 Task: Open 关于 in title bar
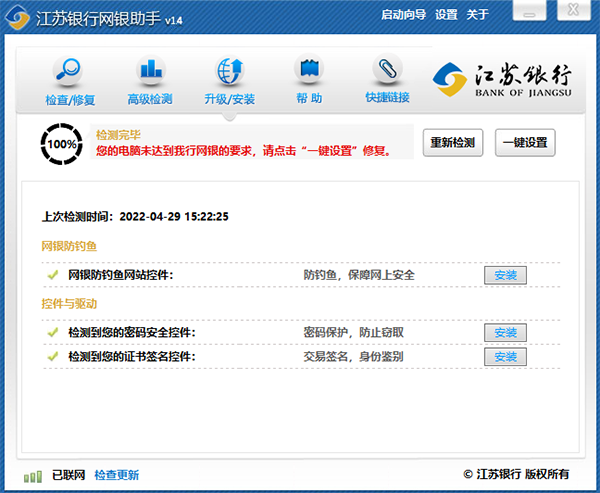[478, 15]
